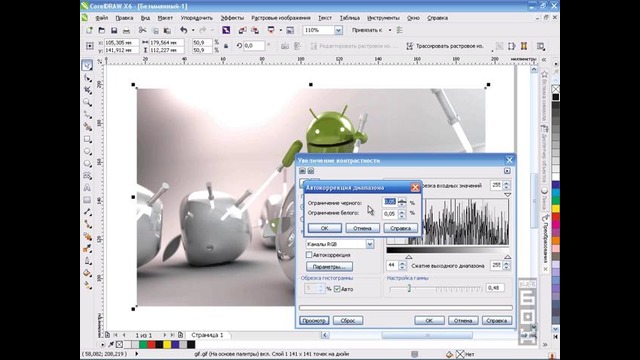Click the Cut scissors icon
This screenshot has width=640, height=360.
click(x=142, y=30)
